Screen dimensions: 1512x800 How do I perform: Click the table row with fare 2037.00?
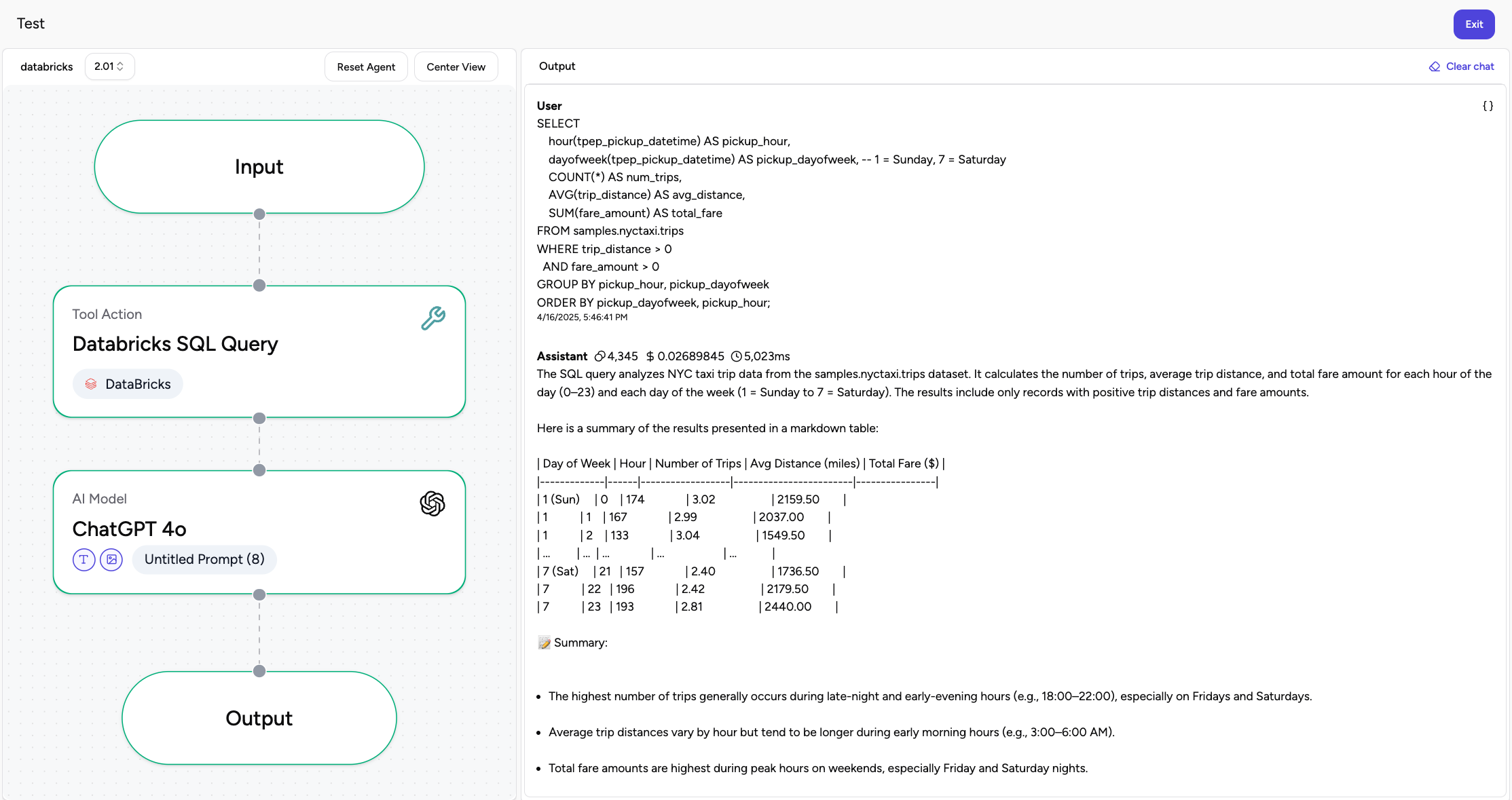684,517
